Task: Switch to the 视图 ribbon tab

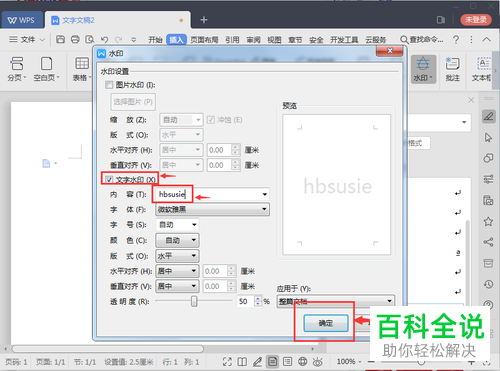Action: (x=274, y=40)
